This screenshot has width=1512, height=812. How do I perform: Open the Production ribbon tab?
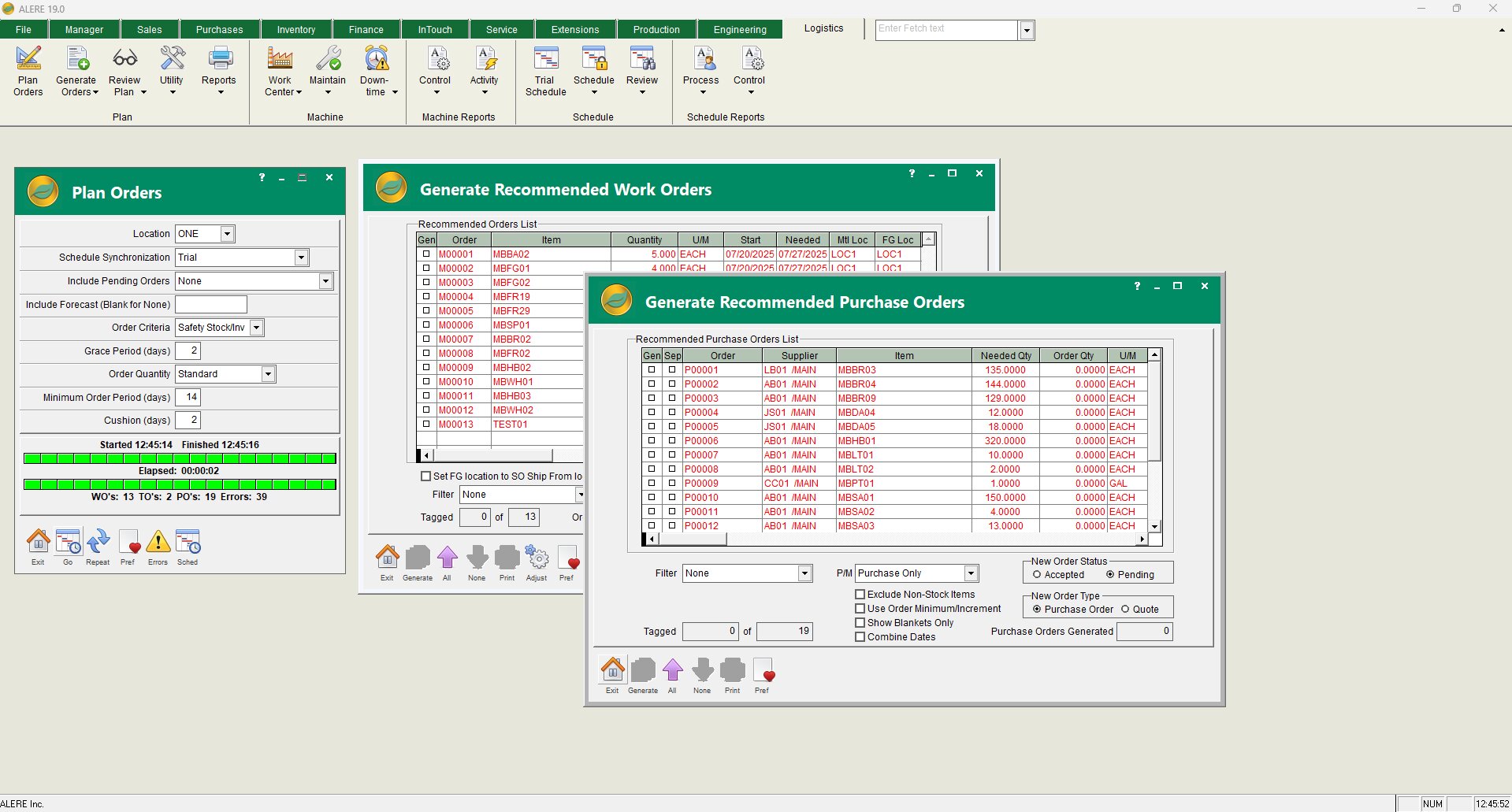[x=656, y=30]
